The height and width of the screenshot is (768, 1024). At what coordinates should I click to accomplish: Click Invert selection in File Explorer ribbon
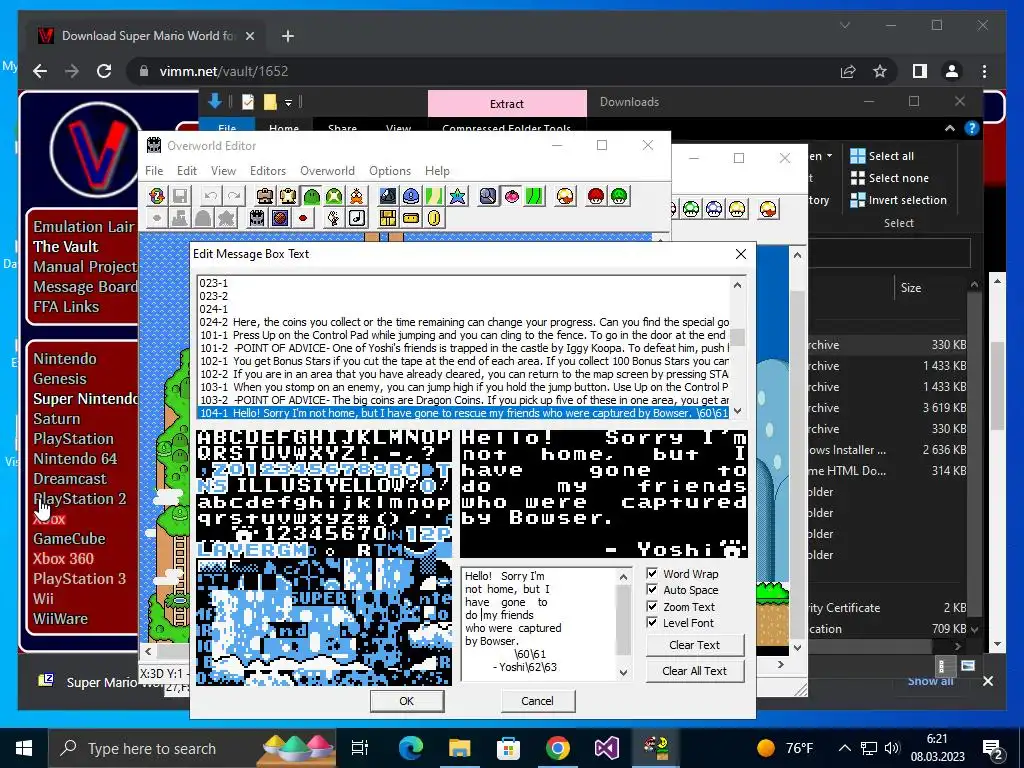click(x=899, y=200)
